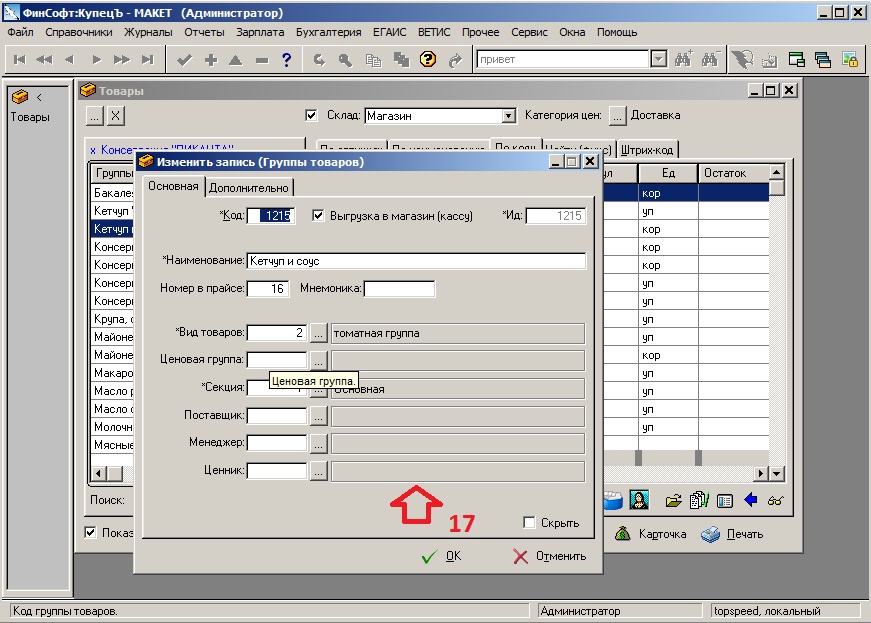871x623 pixels.
Task: Open the Бухгалтерия menu
Action: (x=328, y=32)
